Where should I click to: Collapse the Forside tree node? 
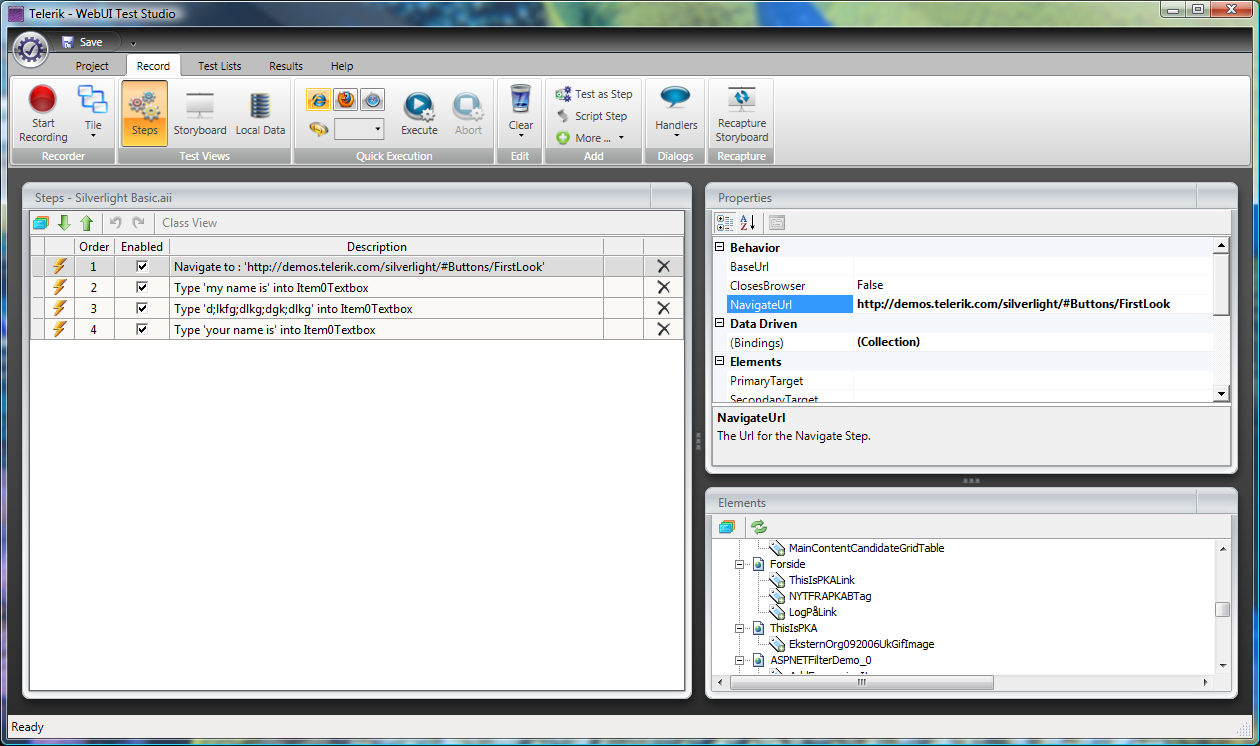pos(741,564)
